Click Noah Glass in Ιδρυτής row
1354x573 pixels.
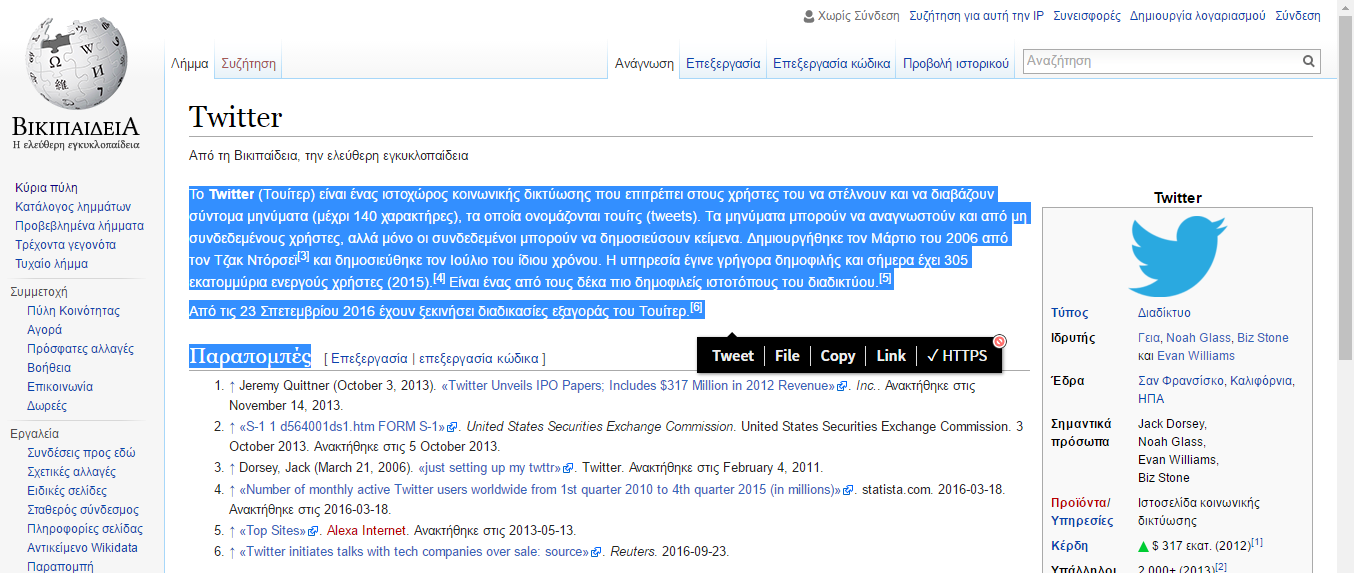(x=1199, y=338)
